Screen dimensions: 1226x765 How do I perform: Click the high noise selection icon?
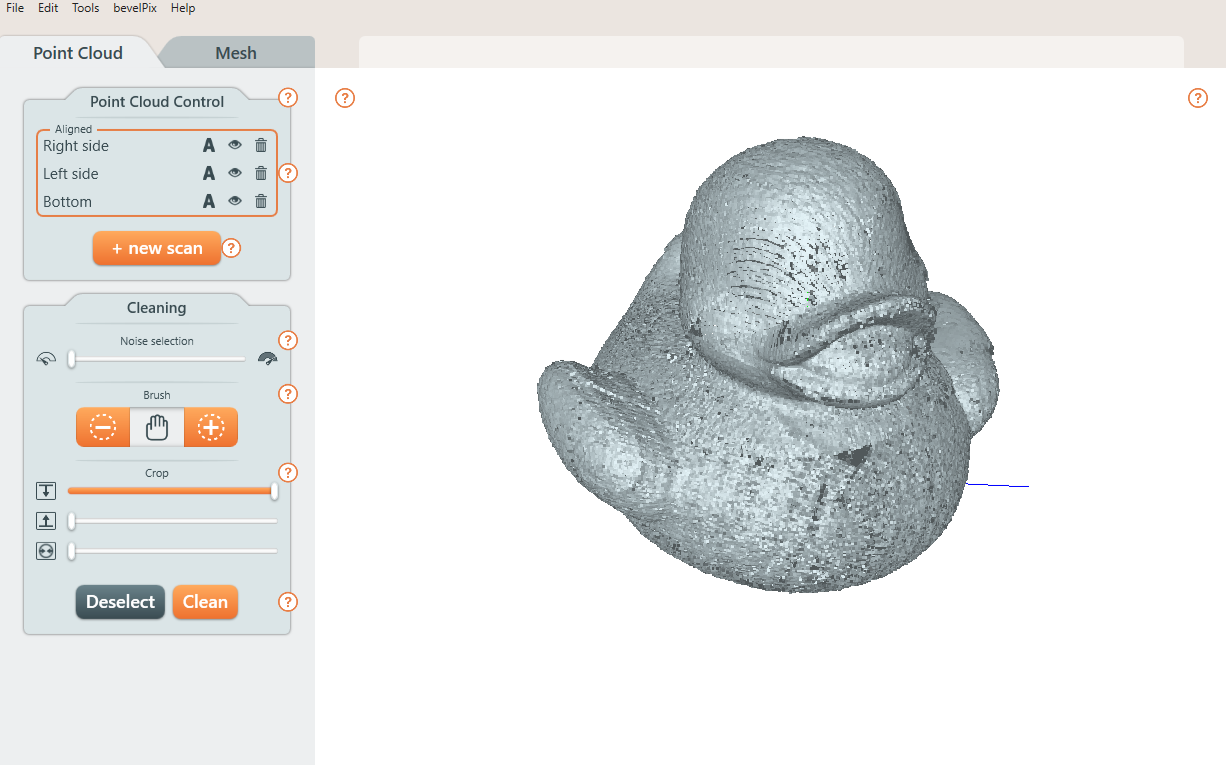(267, 359)
